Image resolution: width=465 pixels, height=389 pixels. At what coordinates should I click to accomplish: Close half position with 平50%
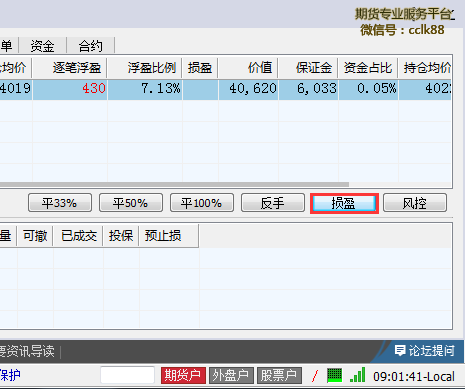(x=131, y=203)
